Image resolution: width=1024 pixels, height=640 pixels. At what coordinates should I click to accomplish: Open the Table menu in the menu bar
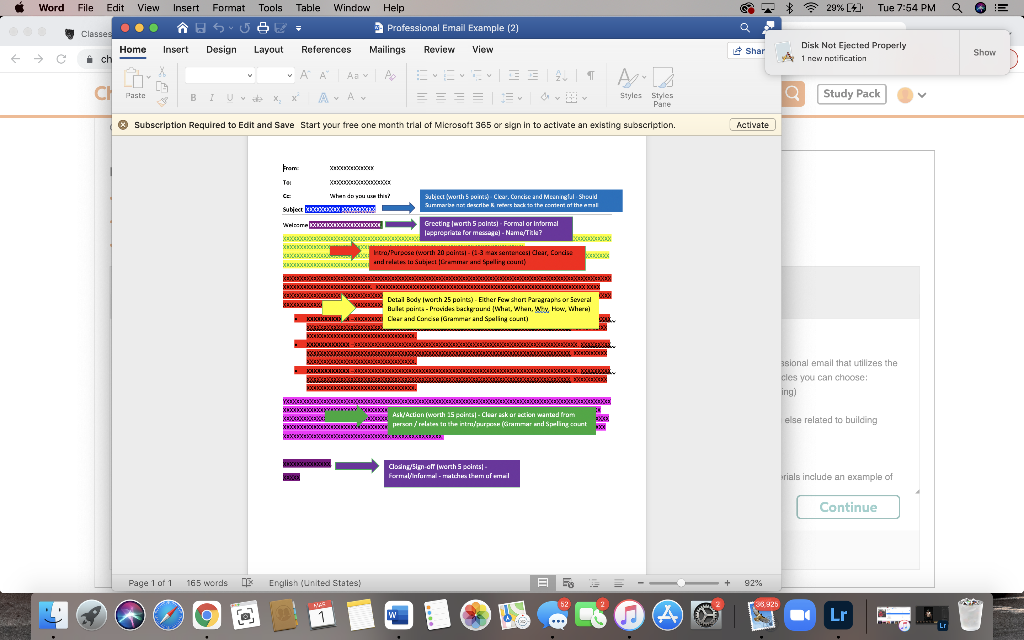[307, 8]
